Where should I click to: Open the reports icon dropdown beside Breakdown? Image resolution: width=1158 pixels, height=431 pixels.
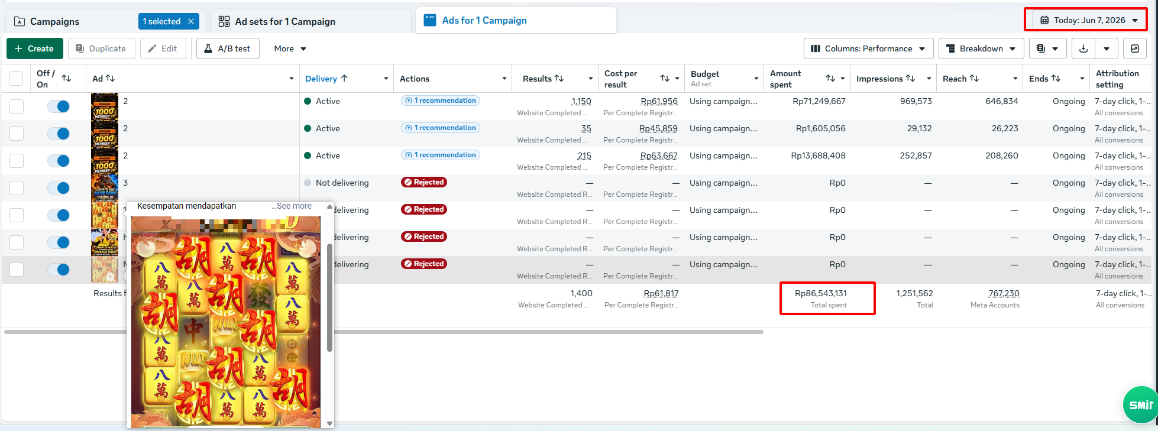pos(1048,49)
